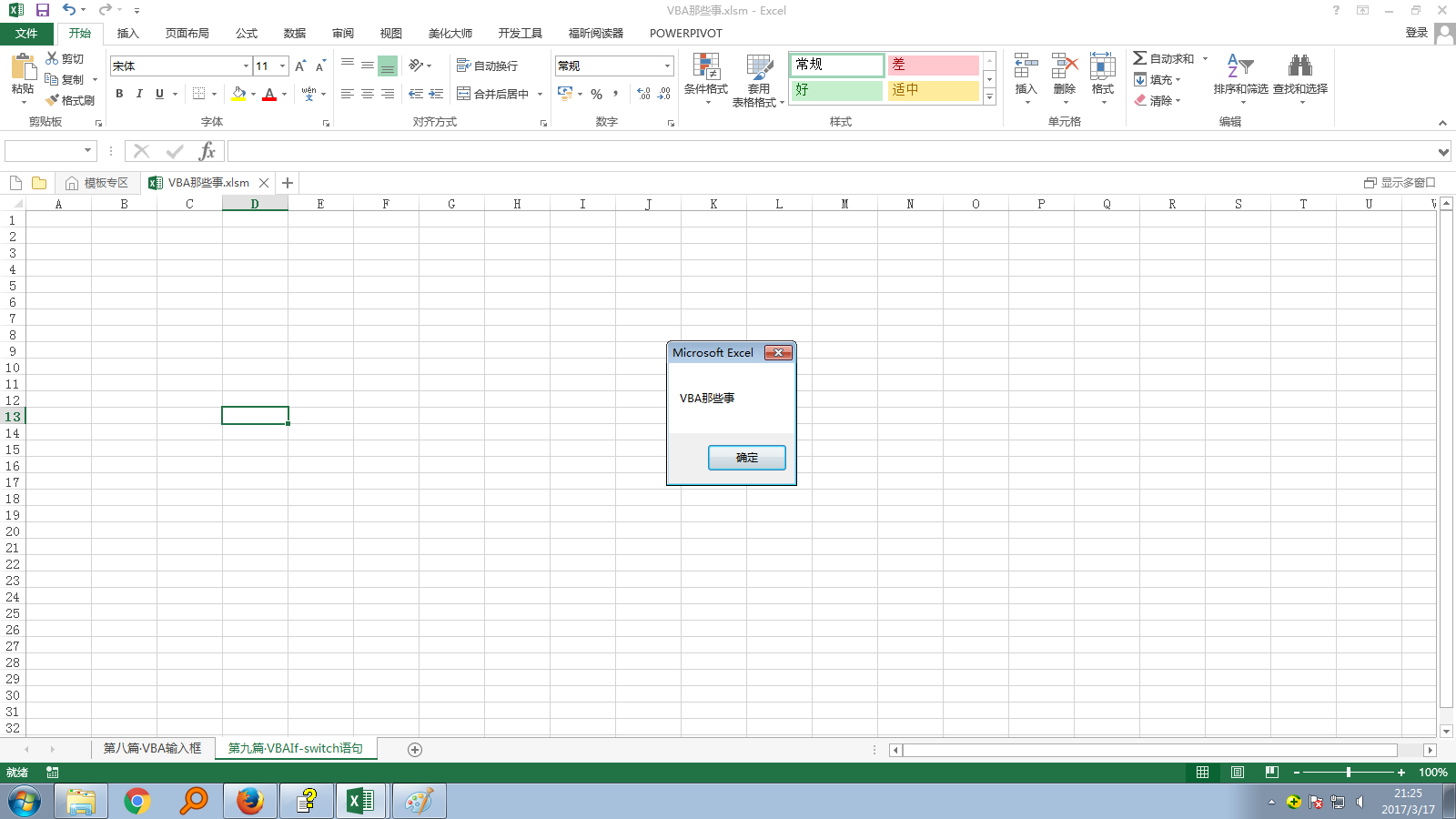Viewport: 1456px width, 819px height.
Task: Apply comma number style
Action: click(616, 94)
